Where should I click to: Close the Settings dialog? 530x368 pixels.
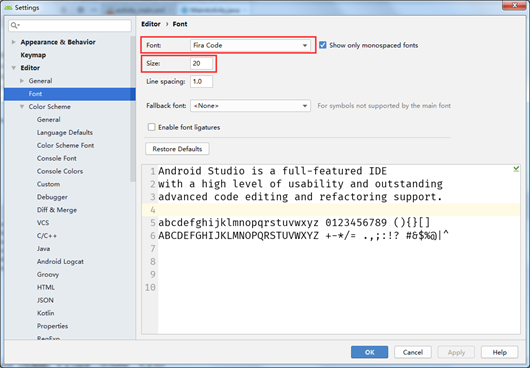point(514,5)
